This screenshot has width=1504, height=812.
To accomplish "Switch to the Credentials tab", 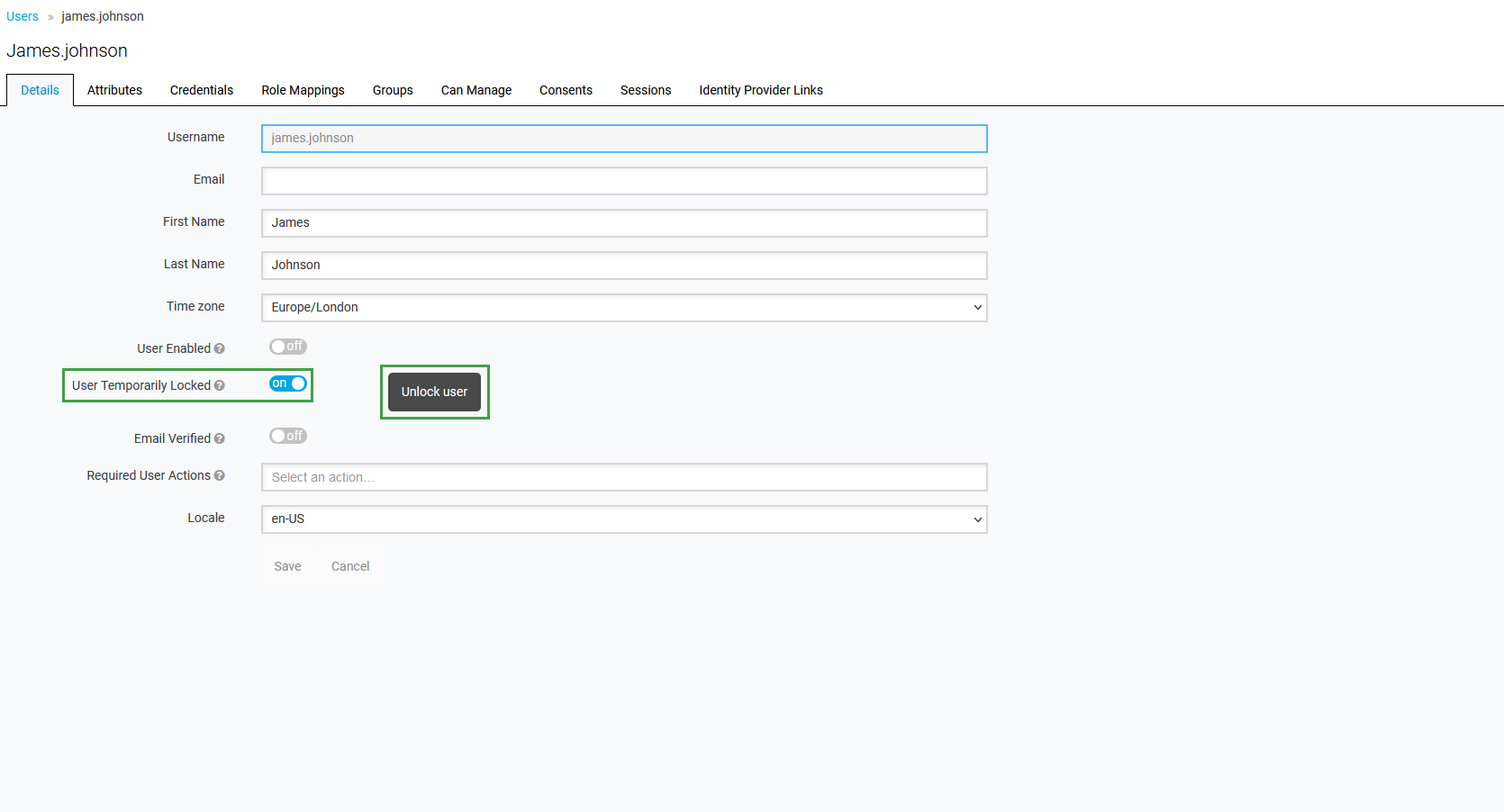I will [x=202, y=90].
